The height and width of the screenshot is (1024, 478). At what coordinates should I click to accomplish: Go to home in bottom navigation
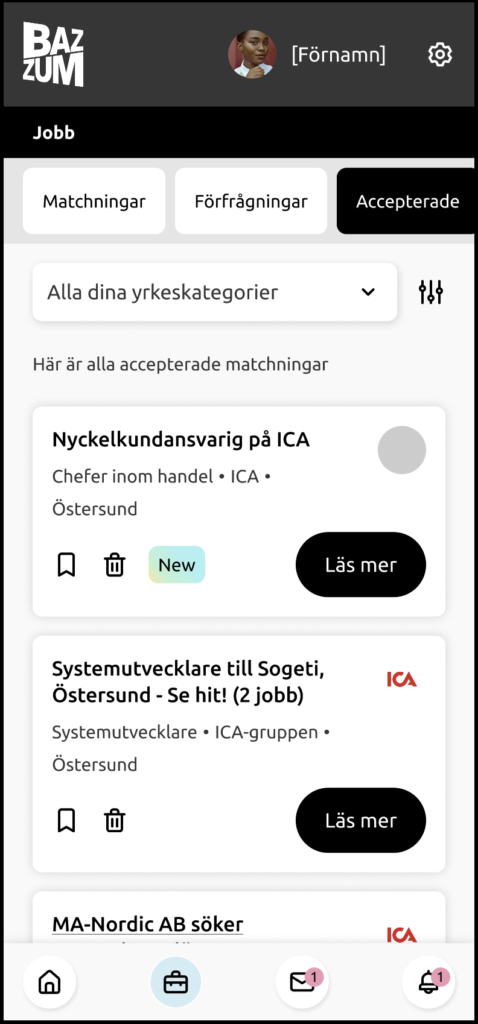tap(50, 982)
